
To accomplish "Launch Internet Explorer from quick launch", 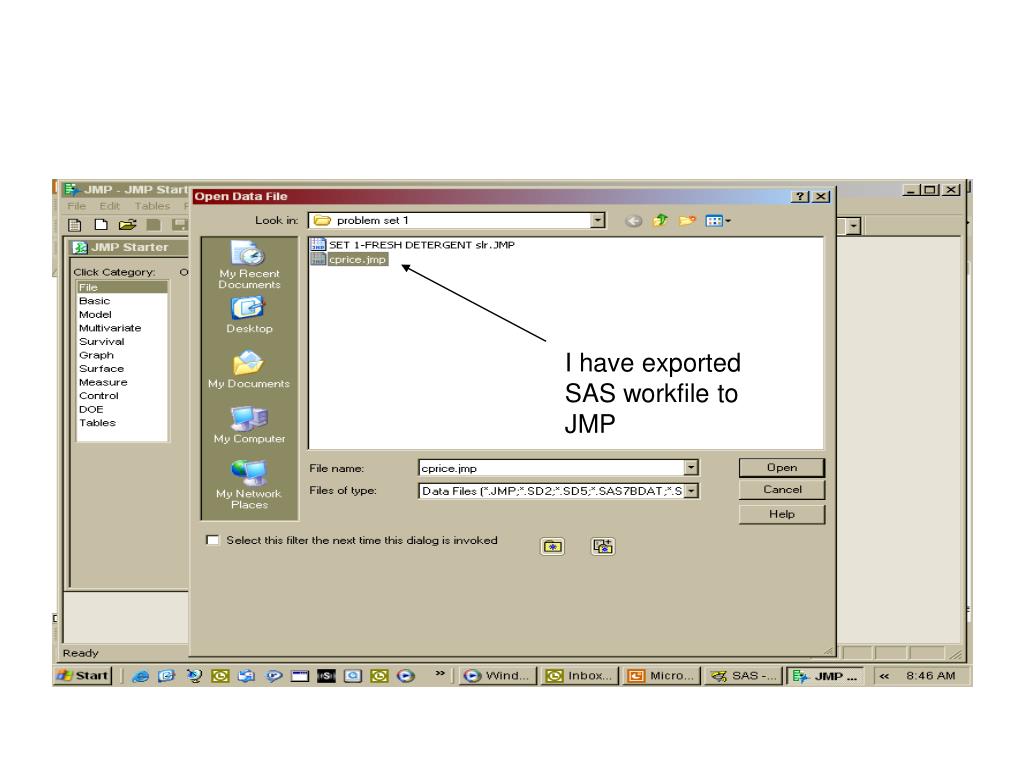I will 140,677.
